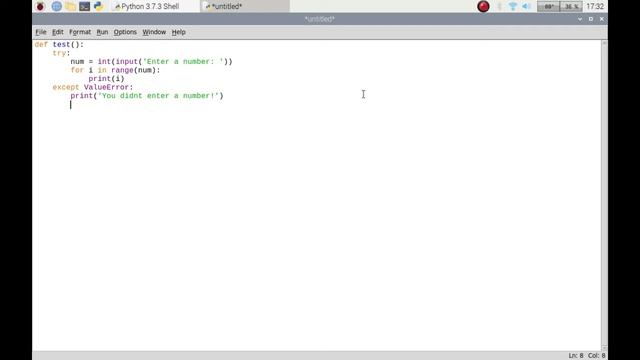Maximize the untitled editor window

591,19
